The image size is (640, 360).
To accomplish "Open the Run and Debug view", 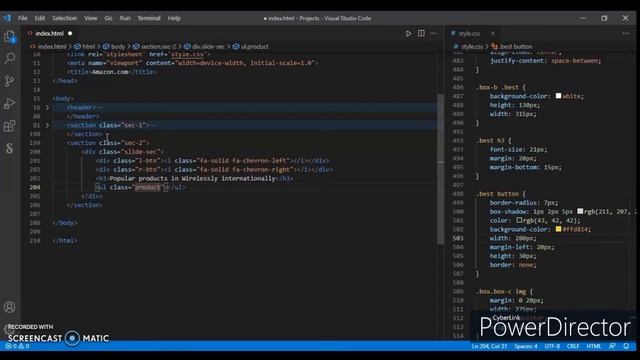I will [10, 103].
